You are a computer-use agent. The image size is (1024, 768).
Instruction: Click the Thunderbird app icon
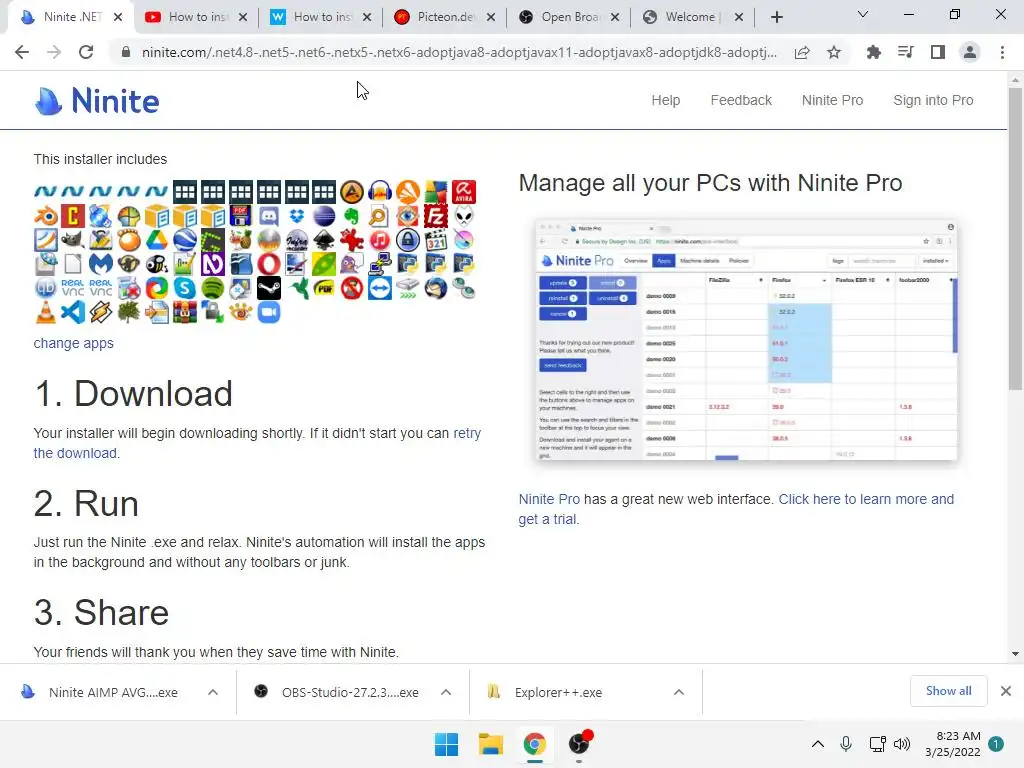436,288
